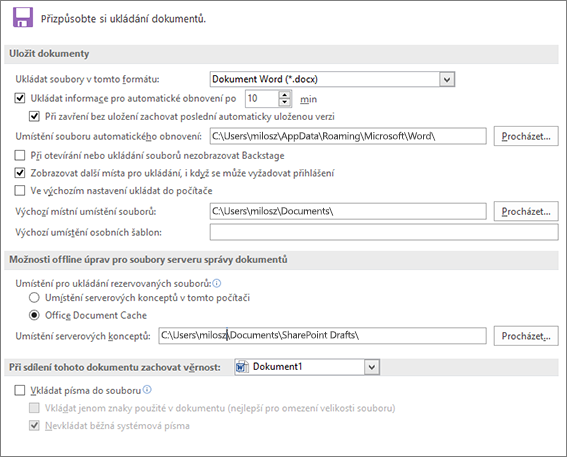Click Procházet button for server drafts location
Screen dimensions: 567x457
pyautogui.click(x=526, y=336)
